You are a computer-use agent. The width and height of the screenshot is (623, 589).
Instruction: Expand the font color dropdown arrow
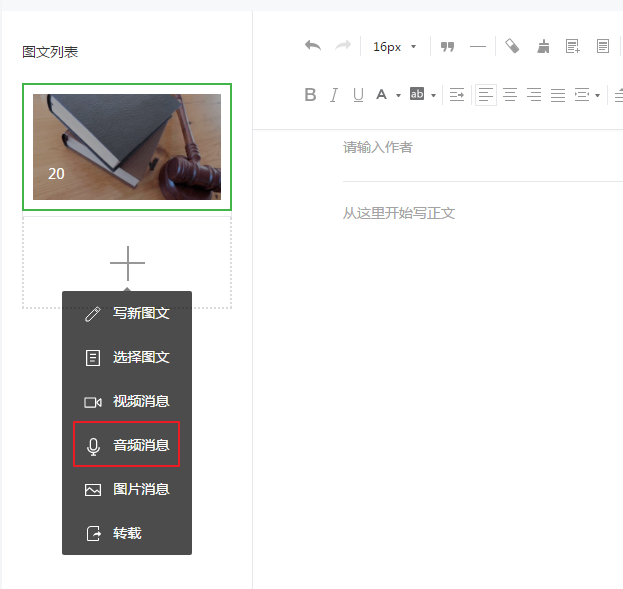click(x=398, y=95)
